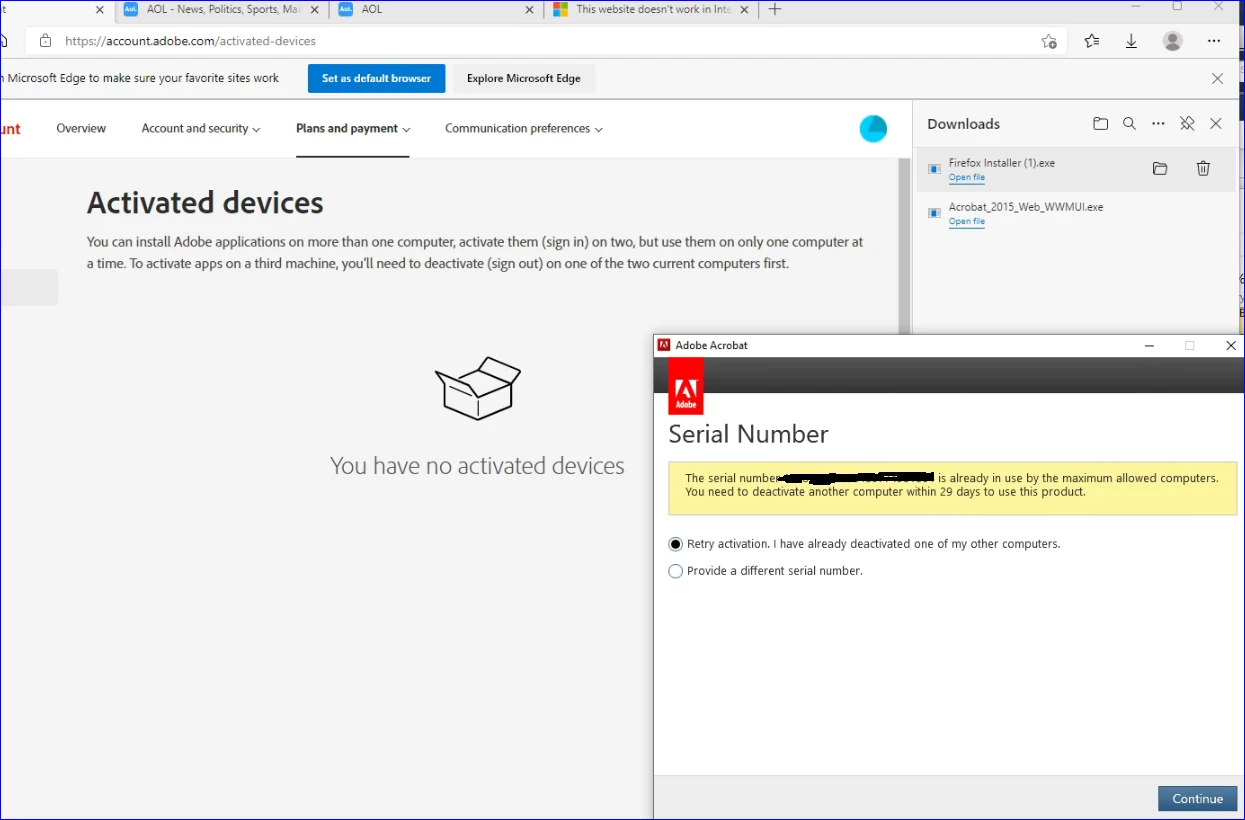Click the Serial Number heading in Acrobat dialog
The height and width of the screenshot is (820, 1245).
tap(748, 434)
